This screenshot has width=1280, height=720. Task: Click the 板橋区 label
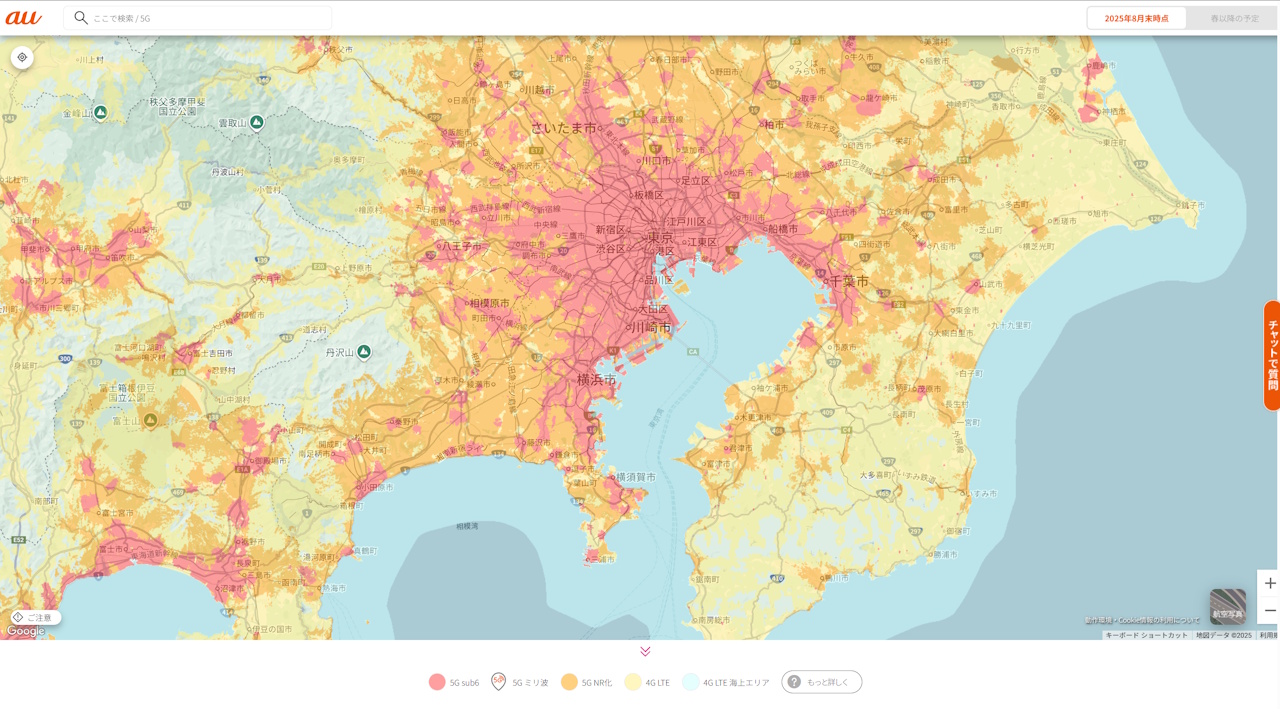click(648, 194)
